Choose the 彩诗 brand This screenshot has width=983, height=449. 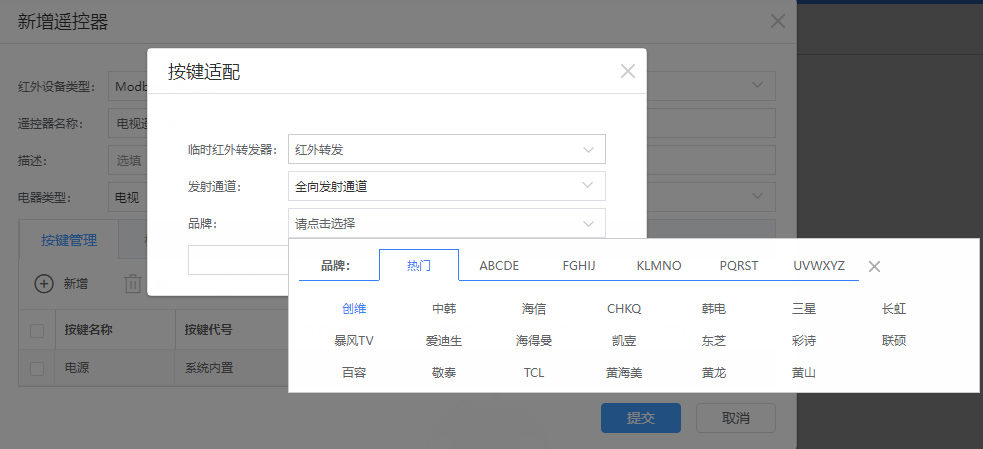tap(804, 341)
